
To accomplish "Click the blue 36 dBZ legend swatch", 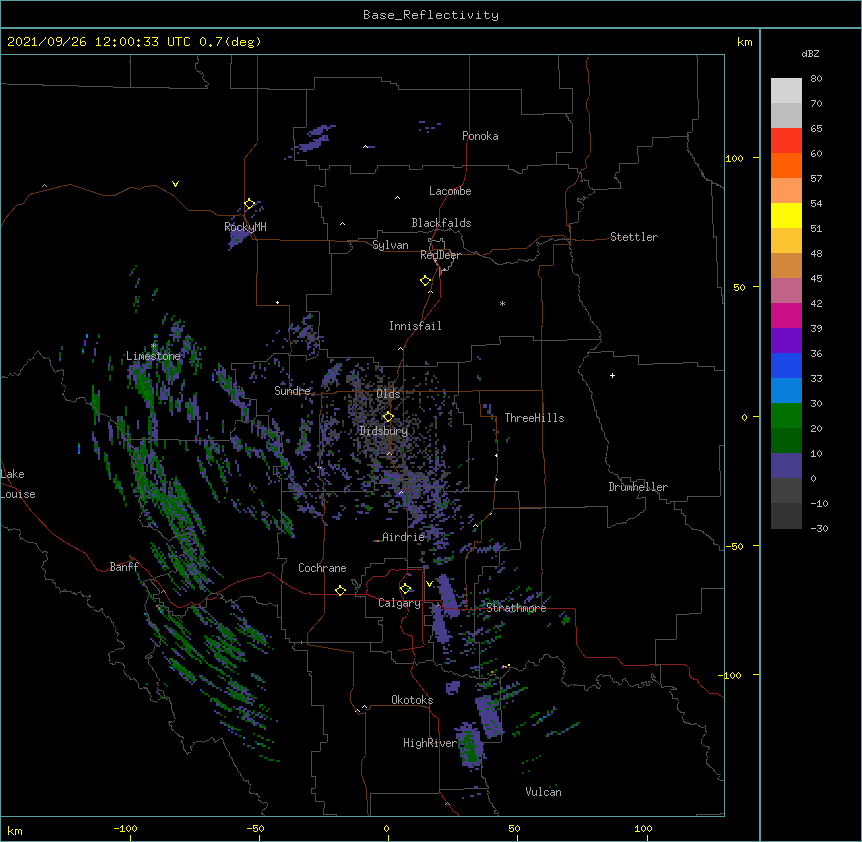I will tap(786, 365).
